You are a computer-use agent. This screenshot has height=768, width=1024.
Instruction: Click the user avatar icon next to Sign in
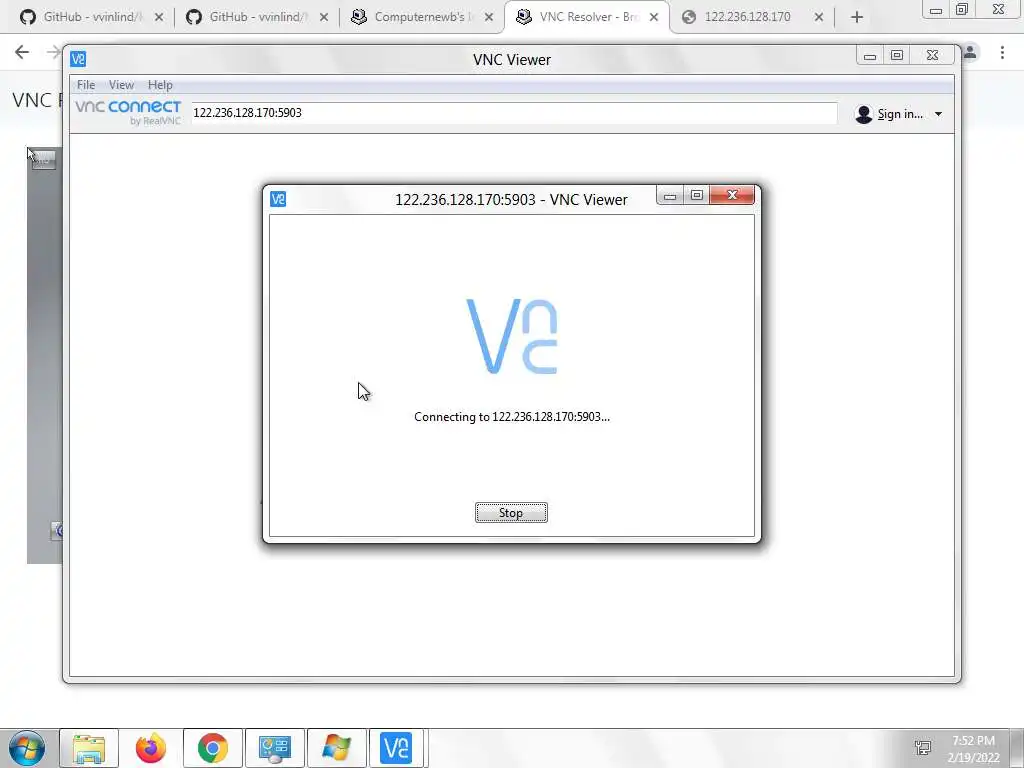coord(863,114)
